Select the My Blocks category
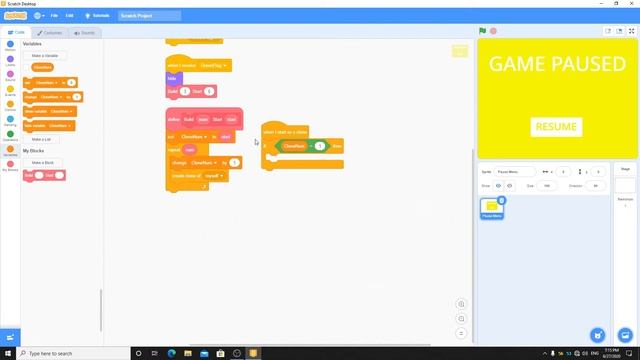 [10, 166]
